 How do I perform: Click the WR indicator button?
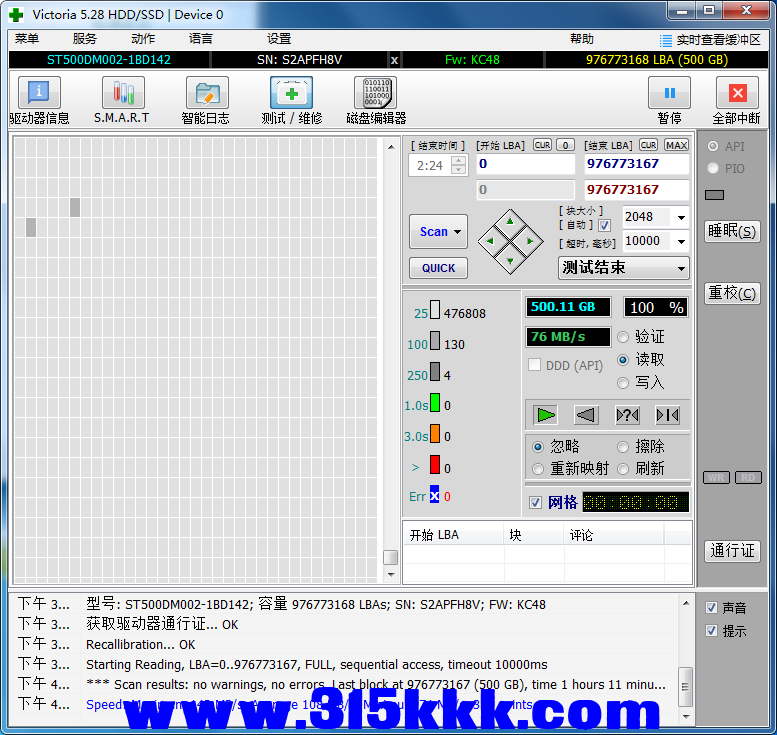716,477
